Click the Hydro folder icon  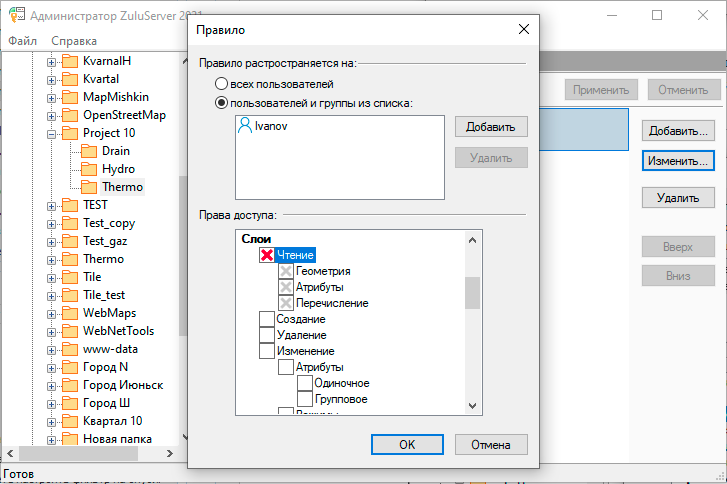(88, 169)
